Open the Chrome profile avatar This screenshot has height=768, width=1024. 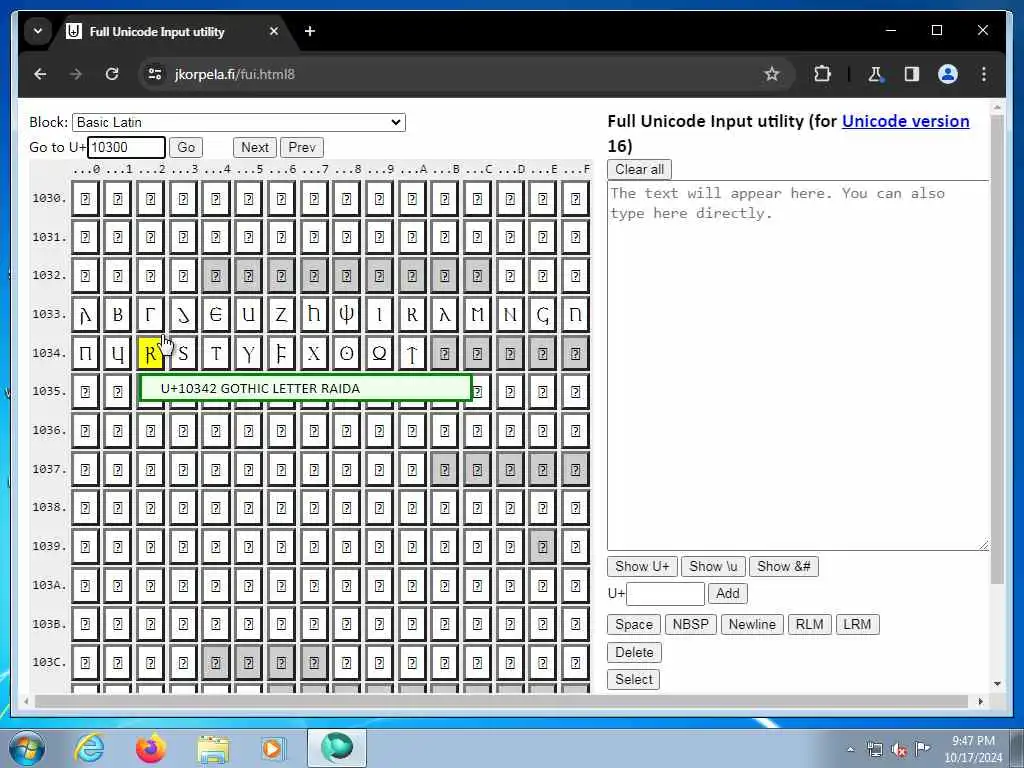[x=948, y=74]
